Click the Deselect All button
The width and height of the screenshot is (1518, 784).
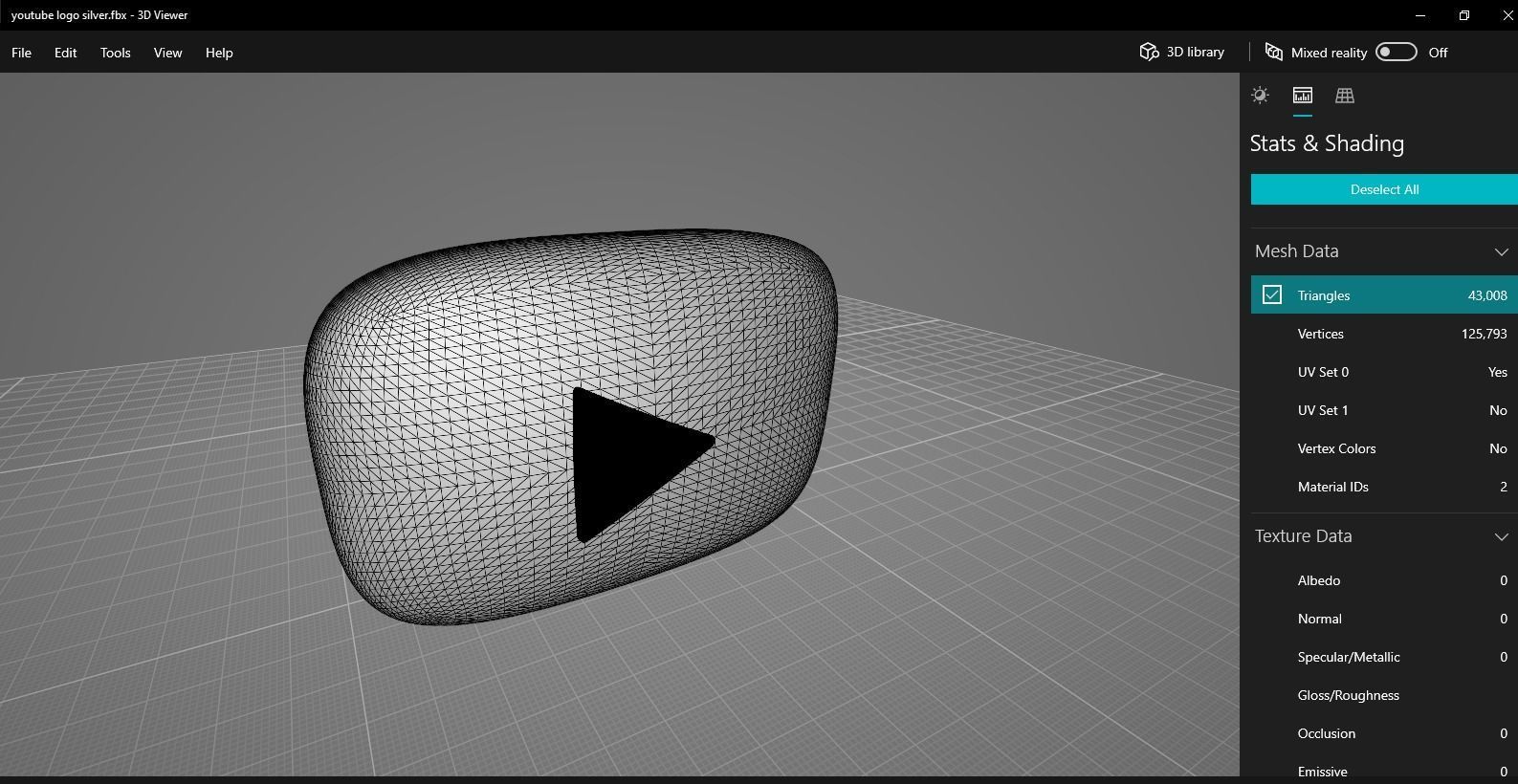point(1384,189)
